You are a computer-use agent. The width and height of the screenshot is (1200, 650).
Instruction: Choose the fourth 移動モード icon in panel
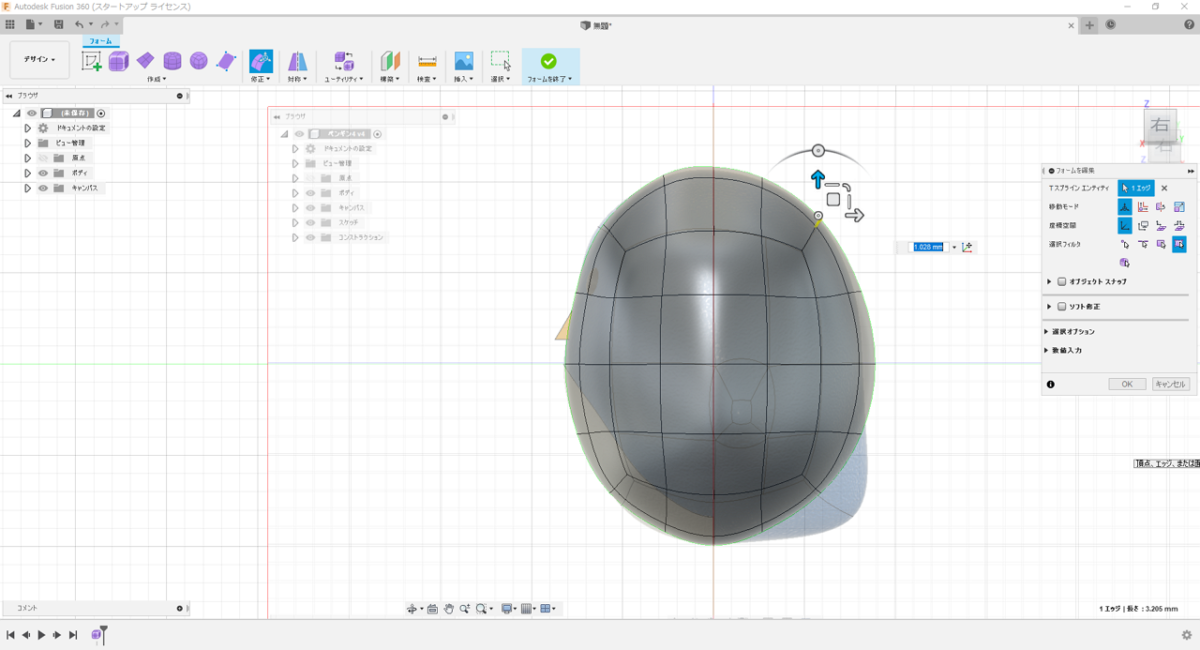1179,206
